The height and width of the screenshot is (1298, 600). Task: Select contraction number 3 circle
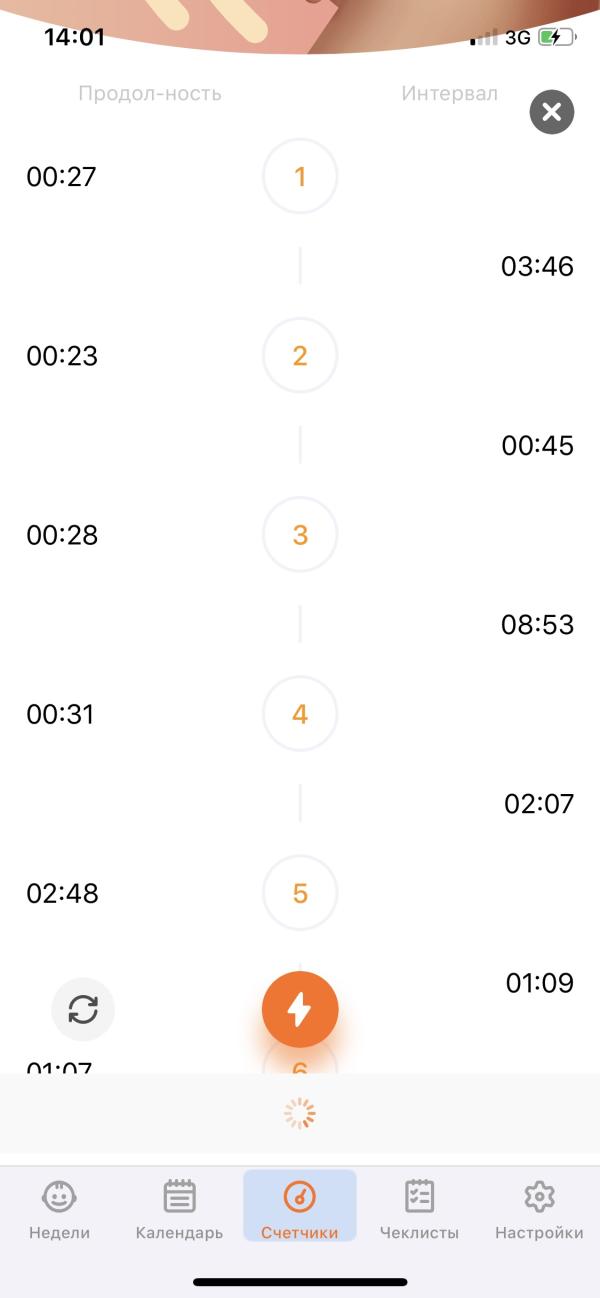pyautogui.click(x=300, y=535)
